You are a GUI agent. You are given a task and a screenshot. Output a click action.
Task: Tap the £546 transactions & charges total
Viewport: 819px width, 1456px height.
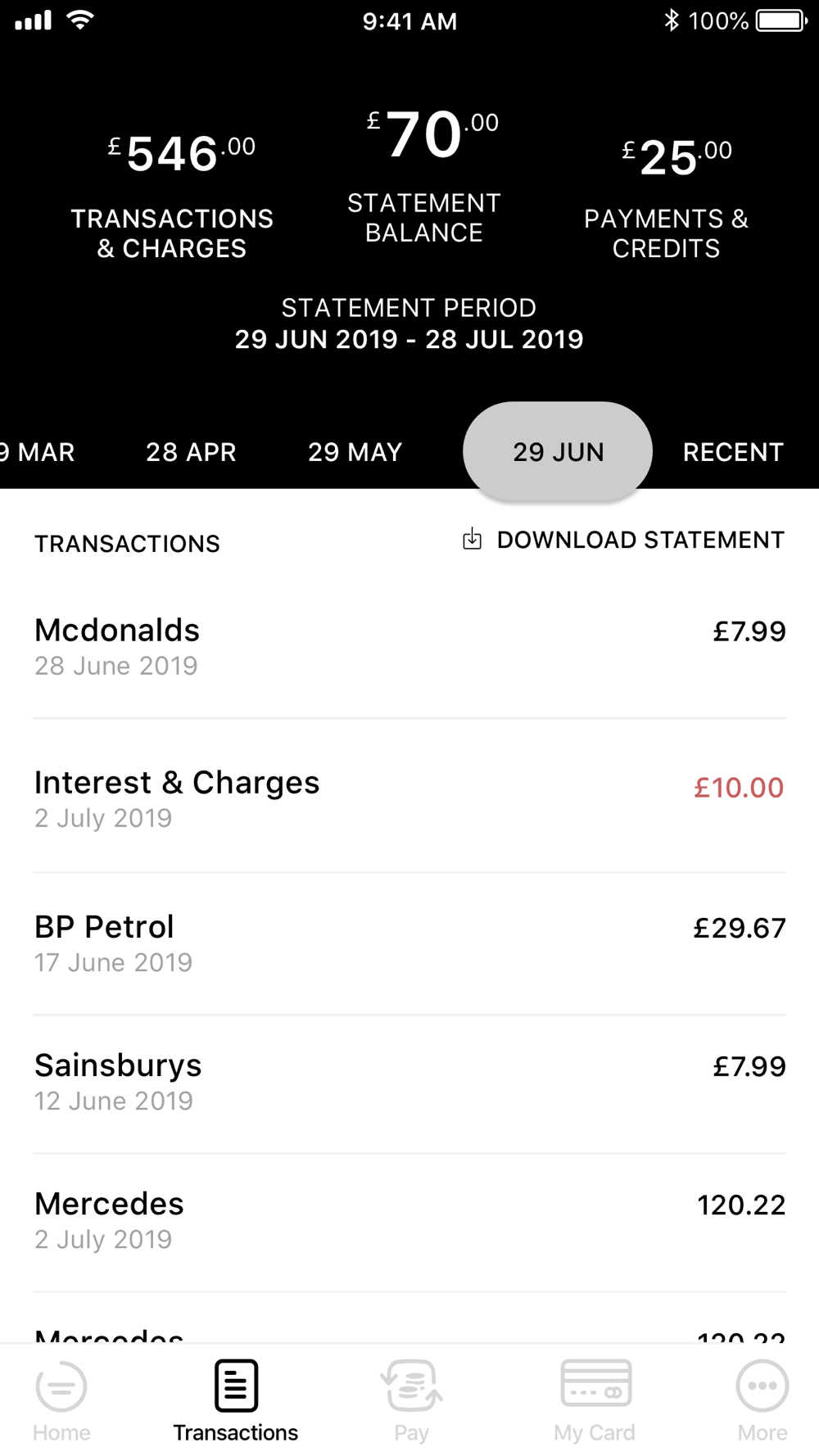tap(173, 154)
